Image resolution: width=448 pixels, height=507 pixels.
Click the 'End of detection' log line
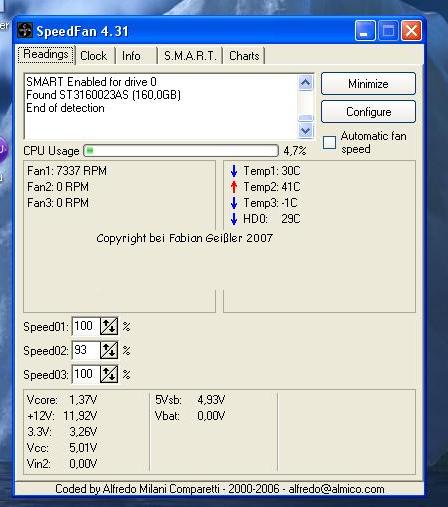point(65,108)
